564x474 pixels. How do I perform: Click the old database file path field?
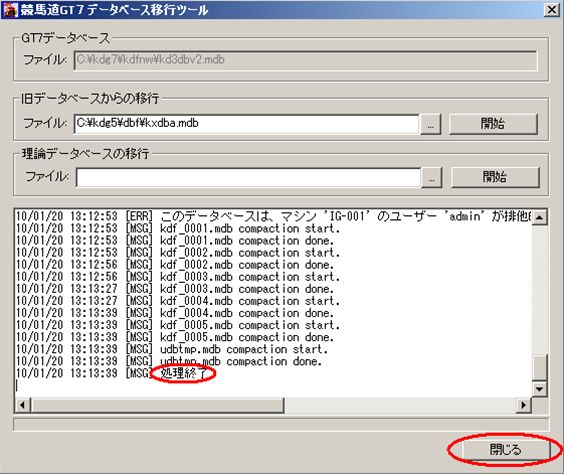pos(246,124)
